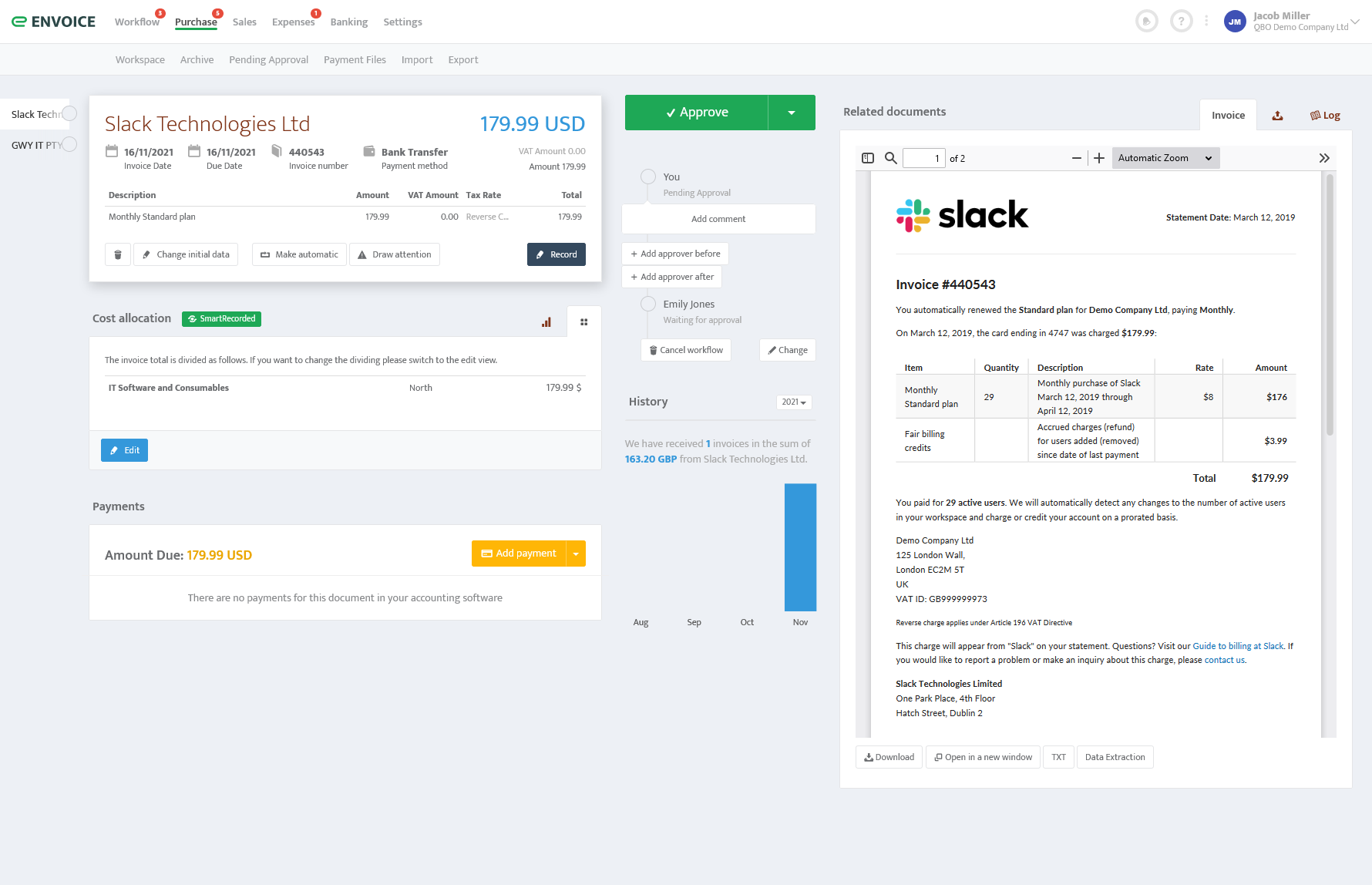The height and width of the screenshot is (885, 1372).
Task: Click the trash icon to delete invoice
Action: pyautogui.click(x=118, y=254)
